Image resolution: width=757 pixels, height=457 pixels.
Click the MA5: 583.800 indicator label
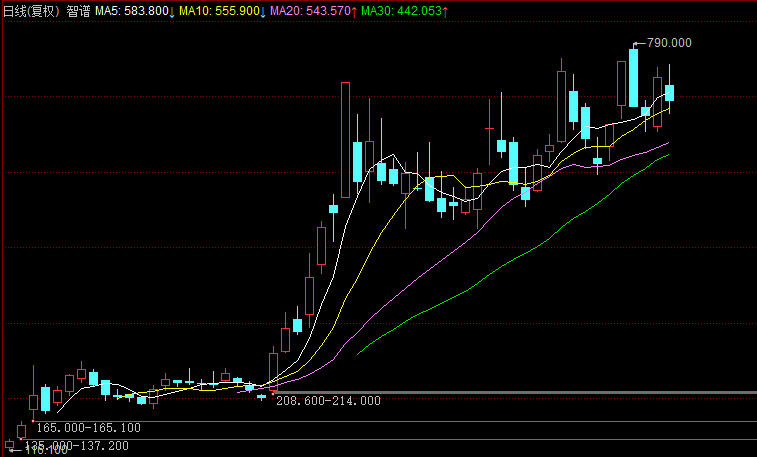pyautogui.click(x=131, y=10)
